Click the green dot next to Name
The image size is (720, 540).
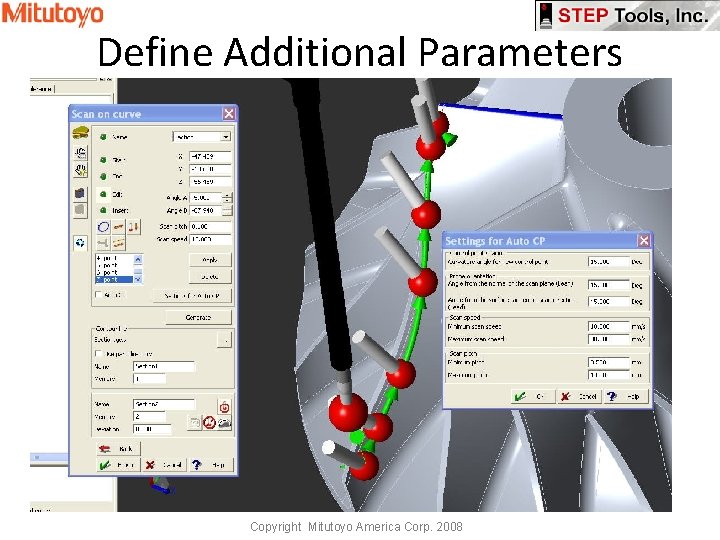click(103, 137)
